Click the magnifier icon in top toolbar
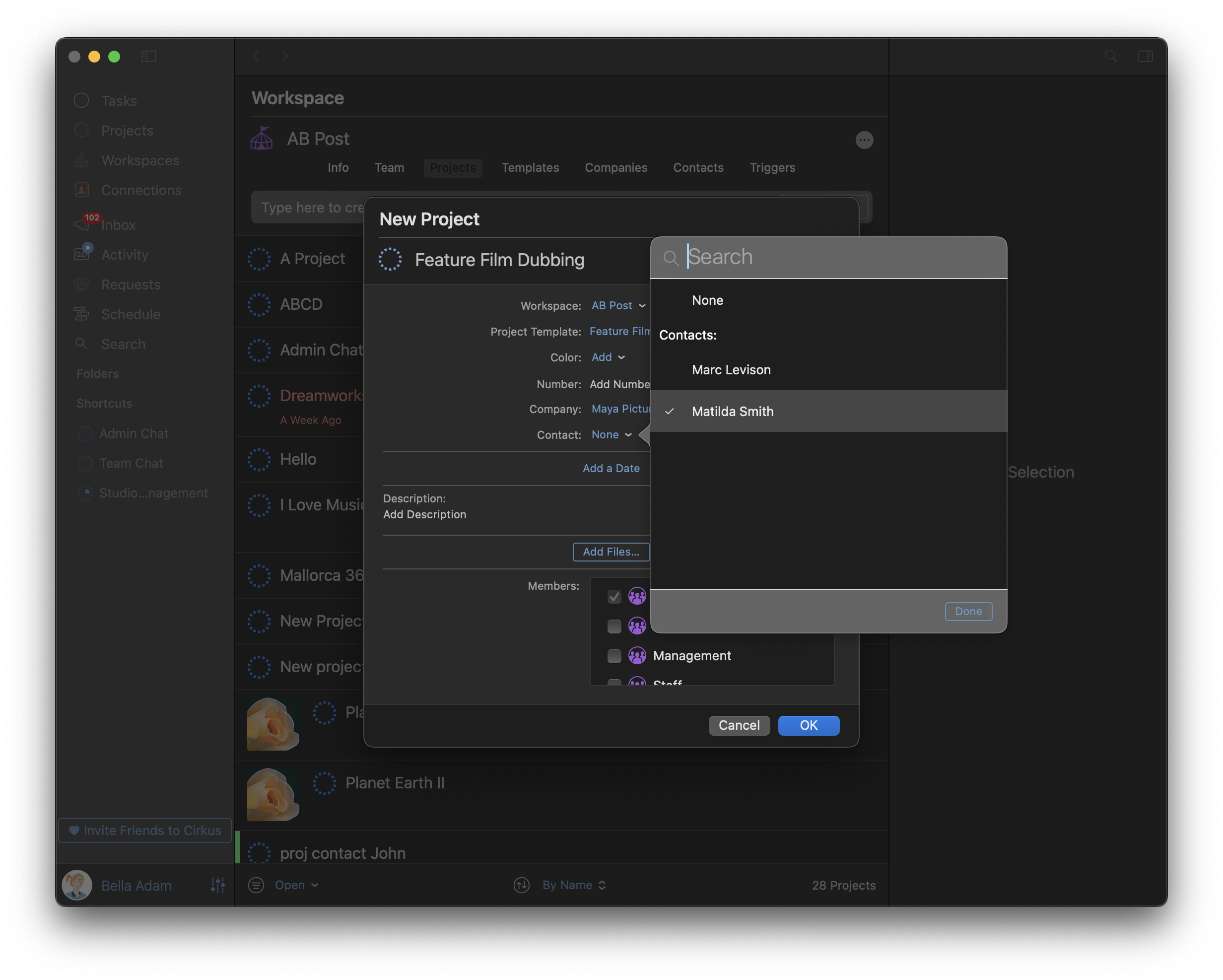This screenshot has width=1223, height=980. coord(1111,56)
